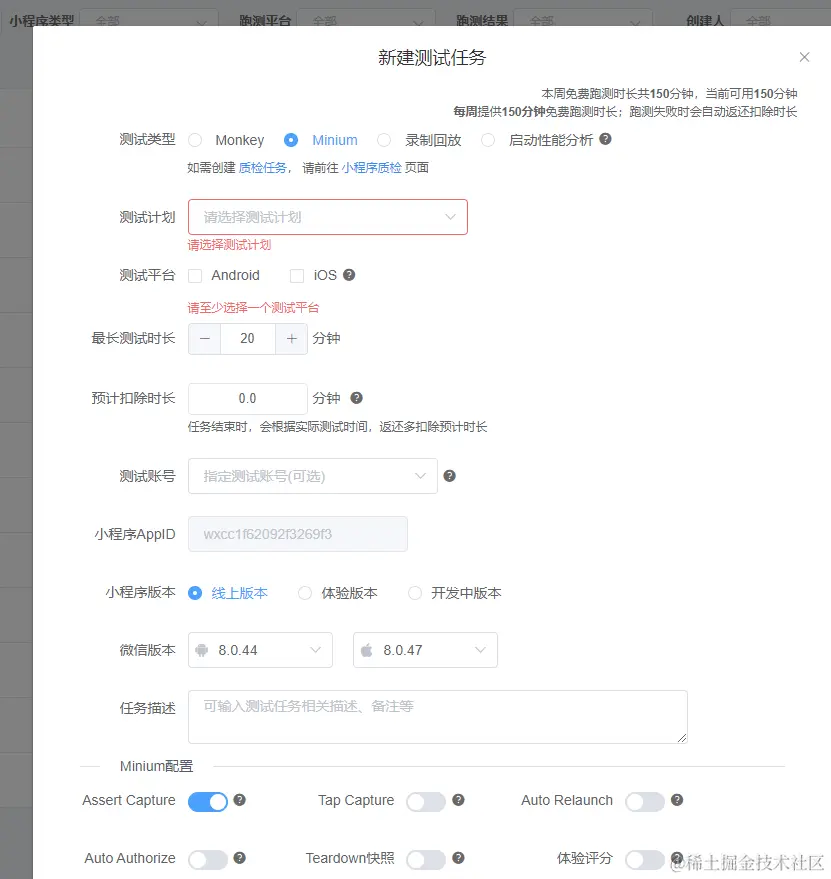Click help icon beside iOS platform

click(x=349, y=275)
